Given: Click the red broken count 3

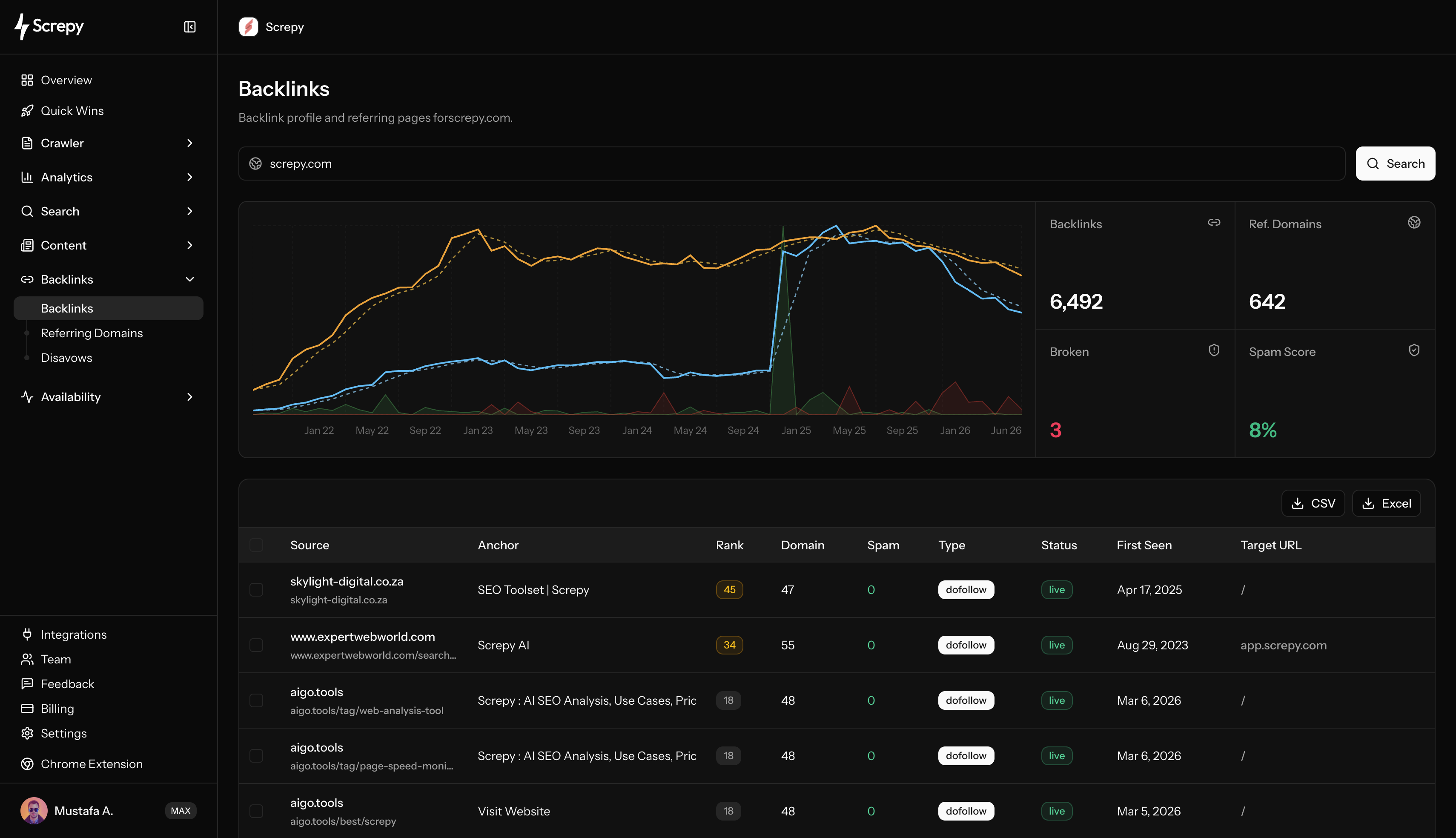Looking at the screenshot, I should pyautogui.click(x=1055, y=430).
